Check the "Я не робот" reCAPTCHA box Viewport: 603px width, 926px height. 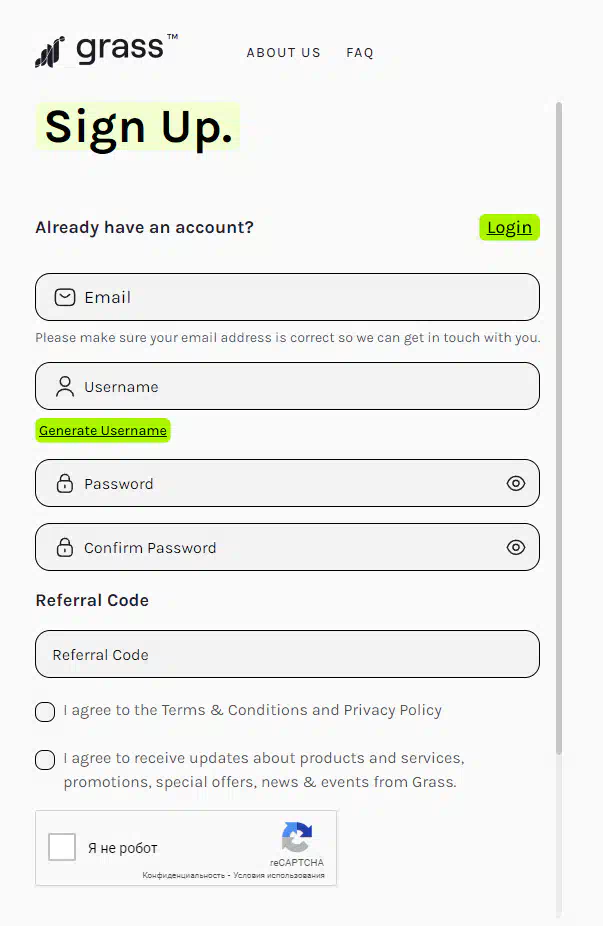click(x=62, y=847)
